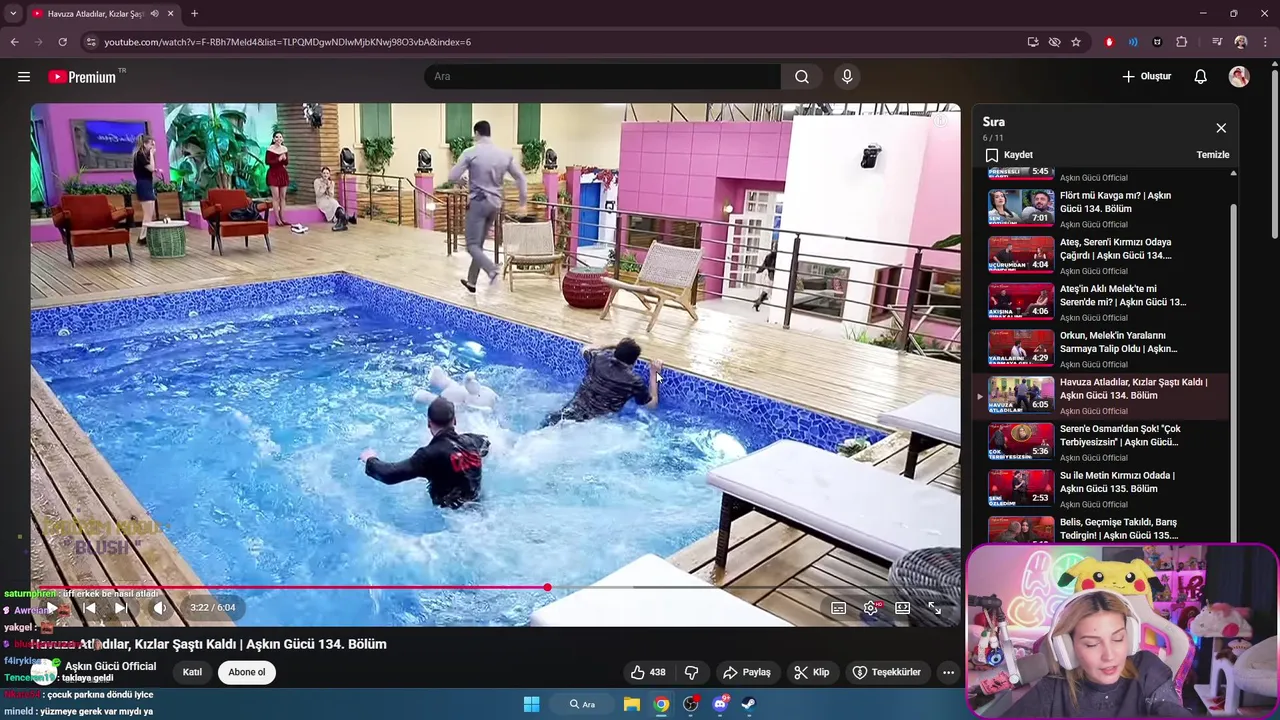The height and width of the screenshot is (720, 1280).
Task: Open queue video Belis, Geçmişe Takıldı
Action: tap(1104, 529)
